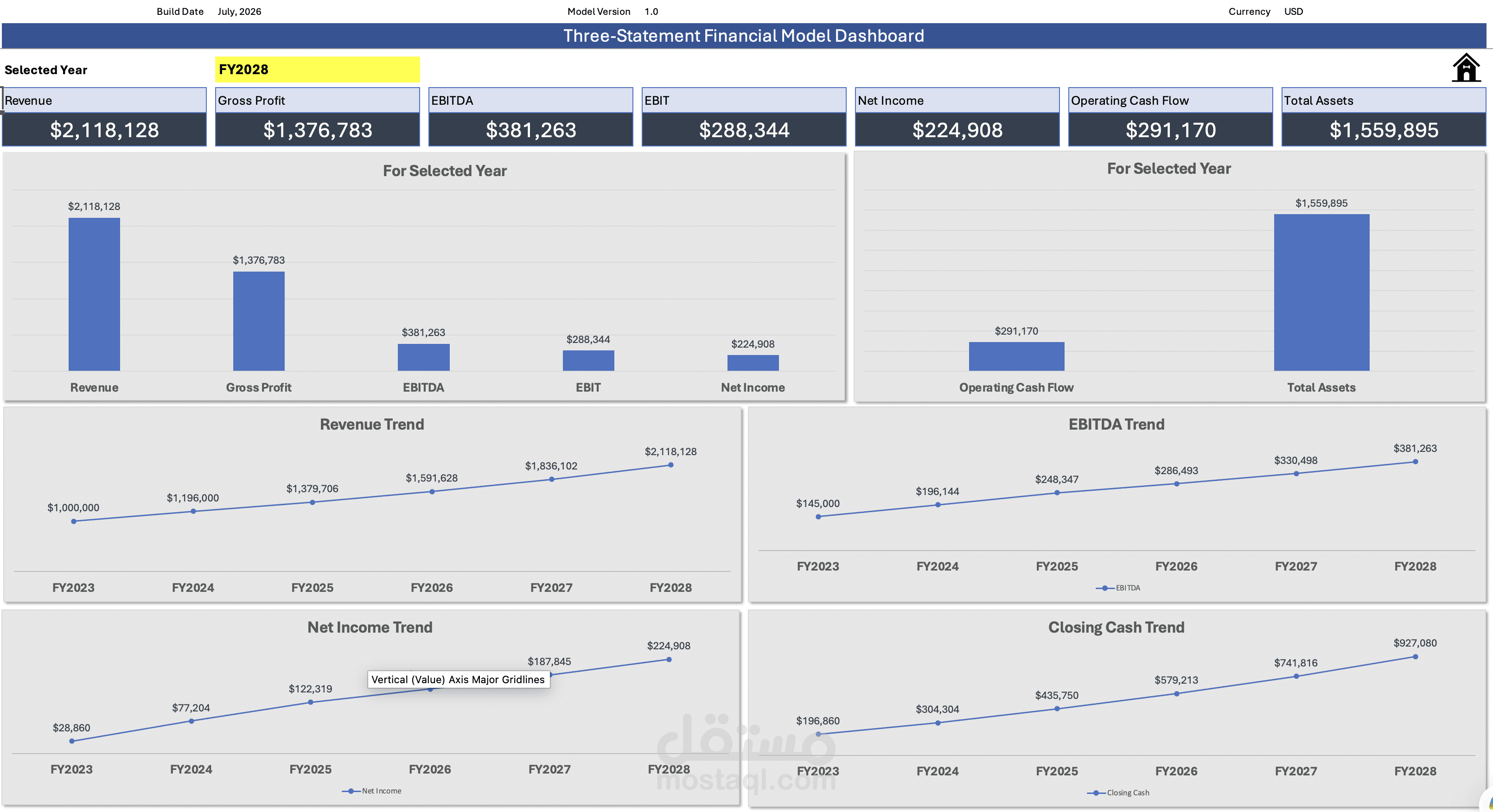Select the Net Income bar in the chart
The width and height of the screenshot is (1493, 812).
pyautogui.click(x=753, y=362)
